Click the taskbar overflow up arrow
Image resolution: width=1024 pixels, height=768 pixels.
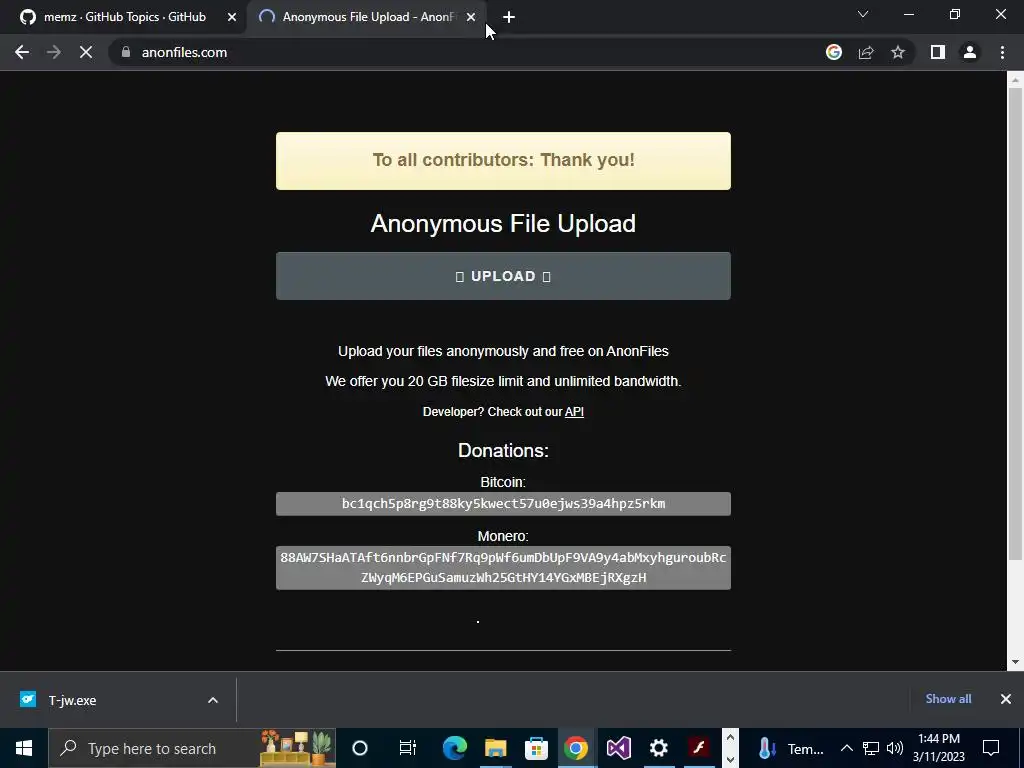click(730, 737)
